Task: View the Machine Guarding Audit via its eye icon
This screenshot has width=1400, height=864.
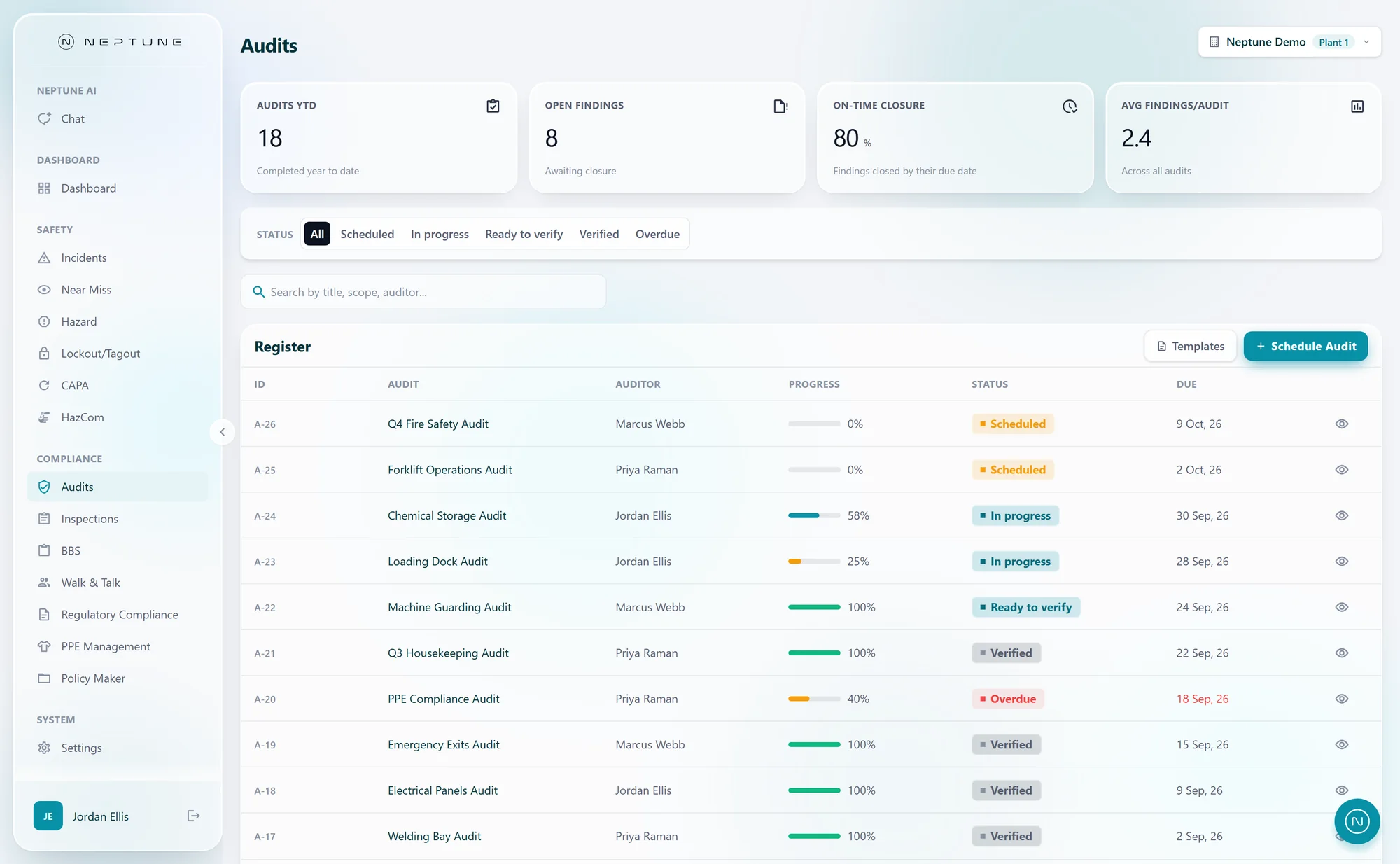Action: click(1341, 607)
